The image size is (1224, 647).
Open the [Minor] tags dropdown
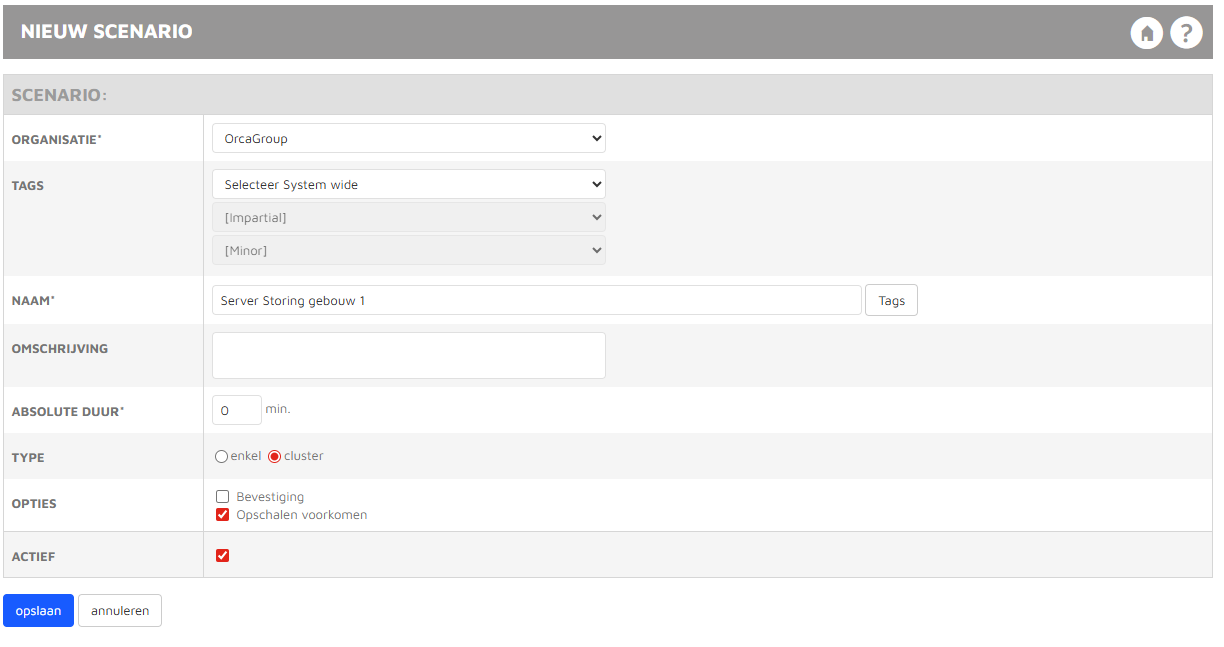tap(409, 250)
